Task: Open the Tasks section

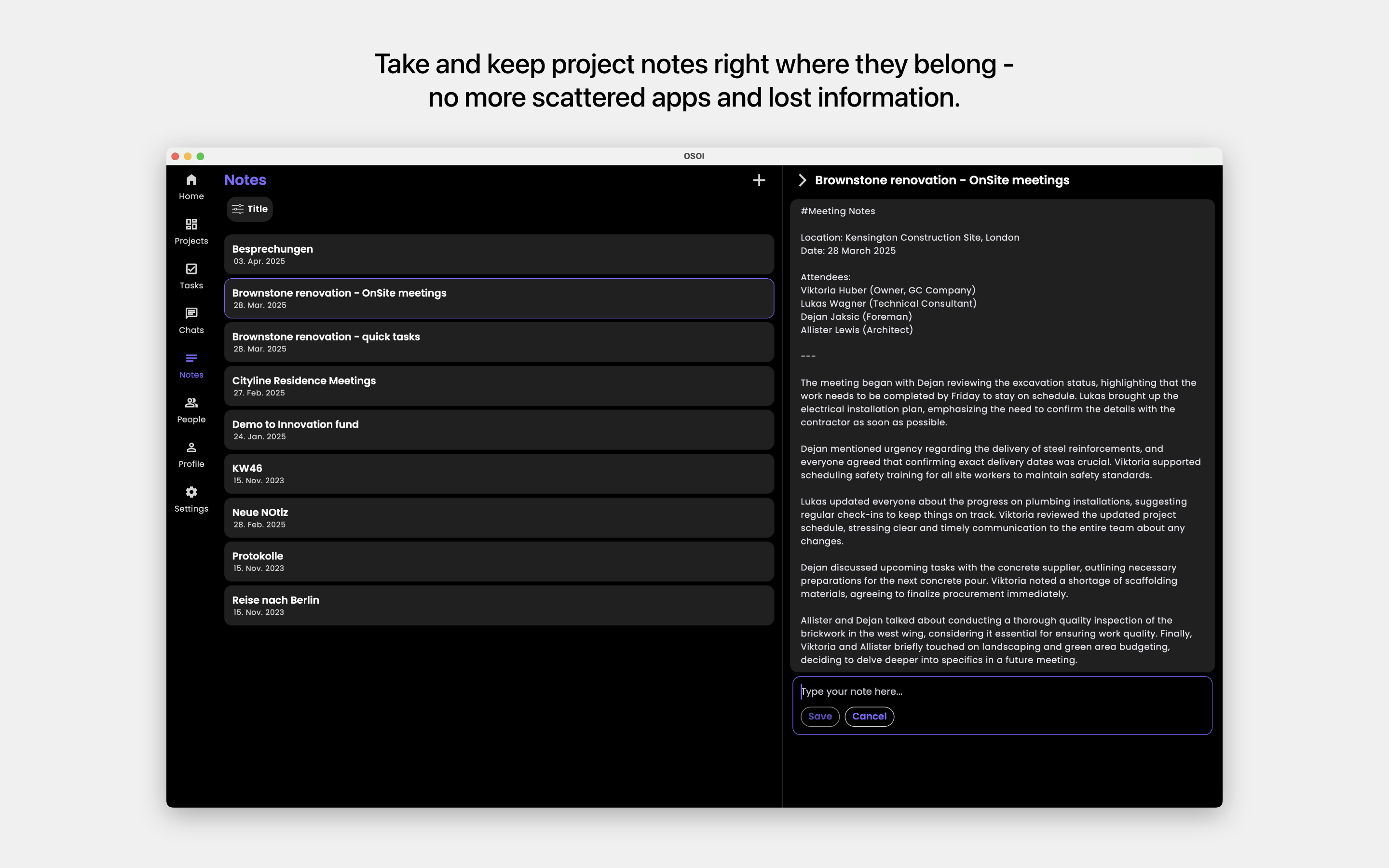Action: click(191, 276)
